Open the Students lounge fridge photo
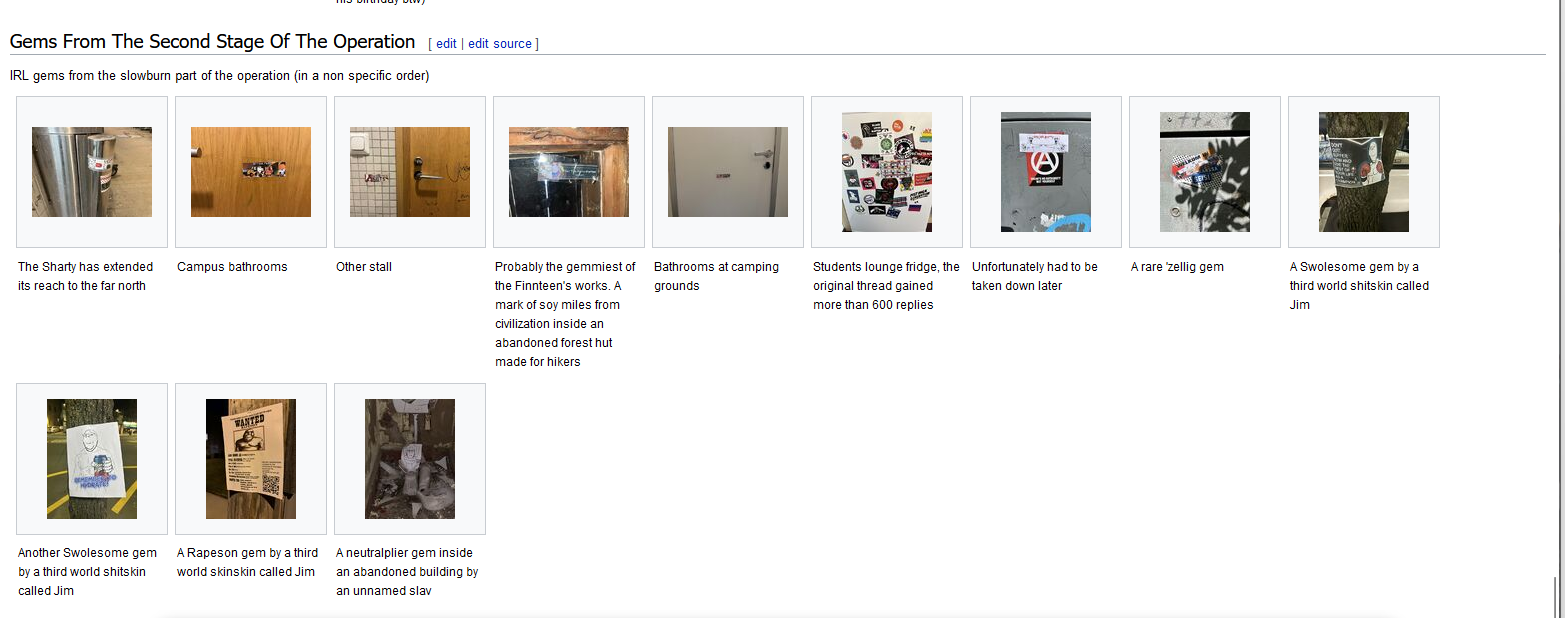Viewport: 1565px width, 618px height. [887, 172]
